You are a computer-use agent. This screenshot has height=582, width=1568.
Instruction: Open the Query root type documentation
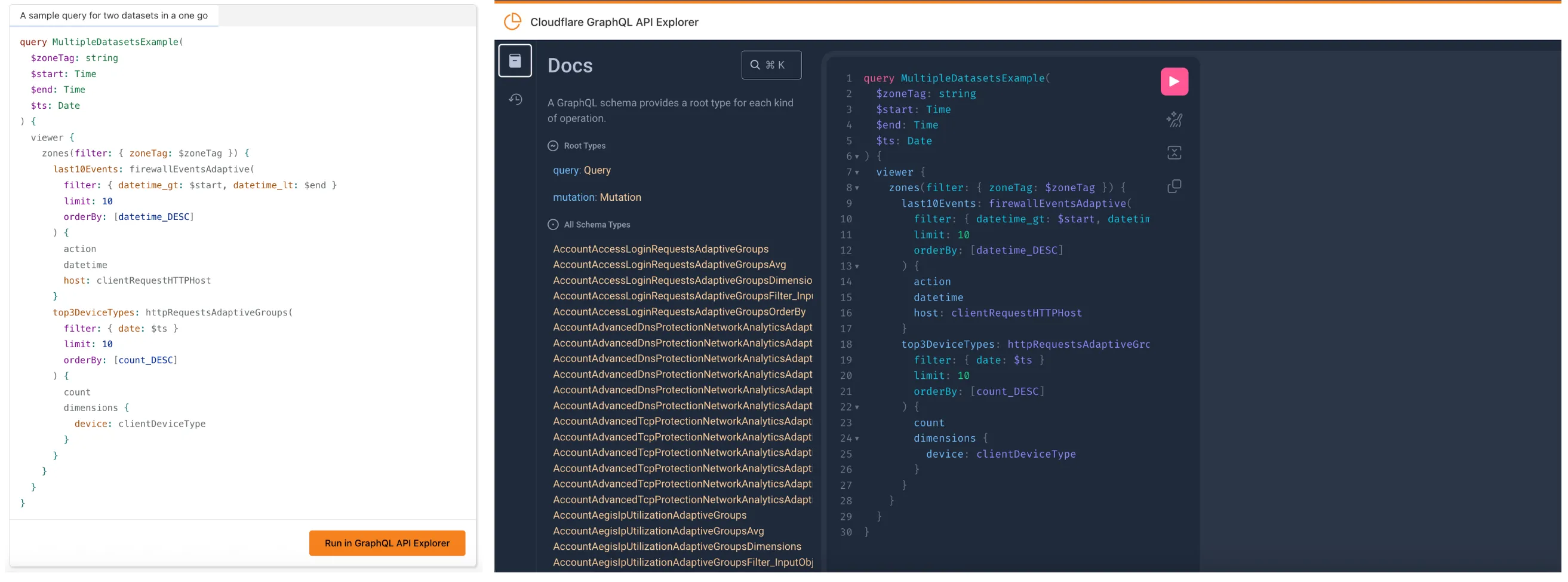[x=582, y=170]
